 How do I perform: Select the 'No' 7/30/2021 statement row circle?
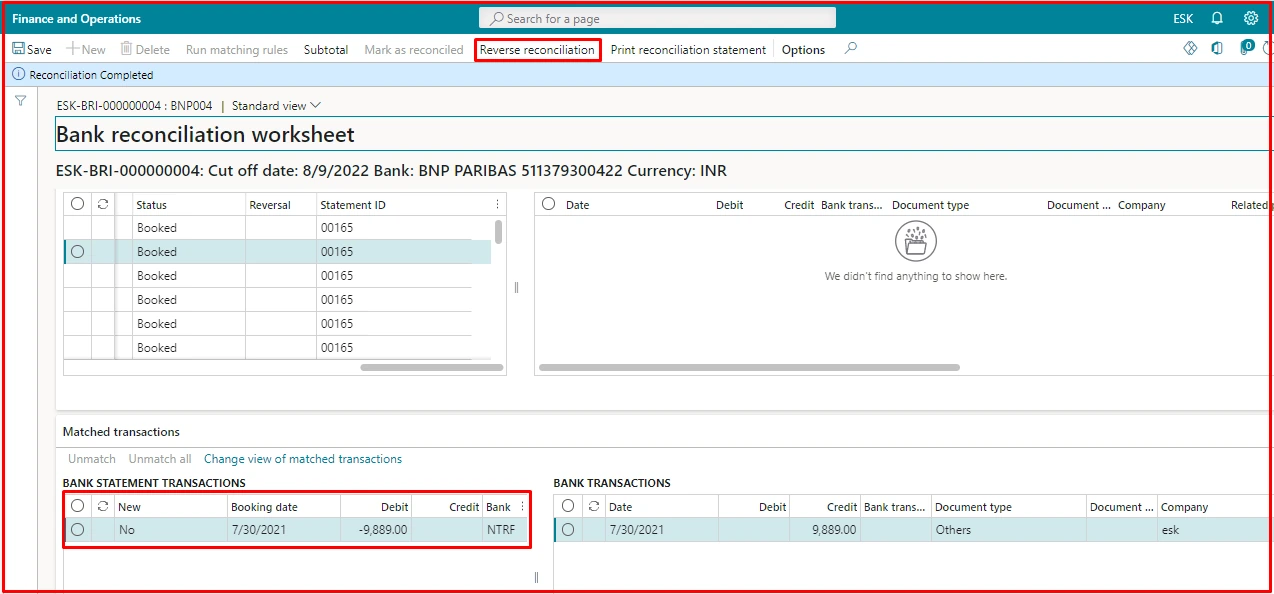click(77, 530)
